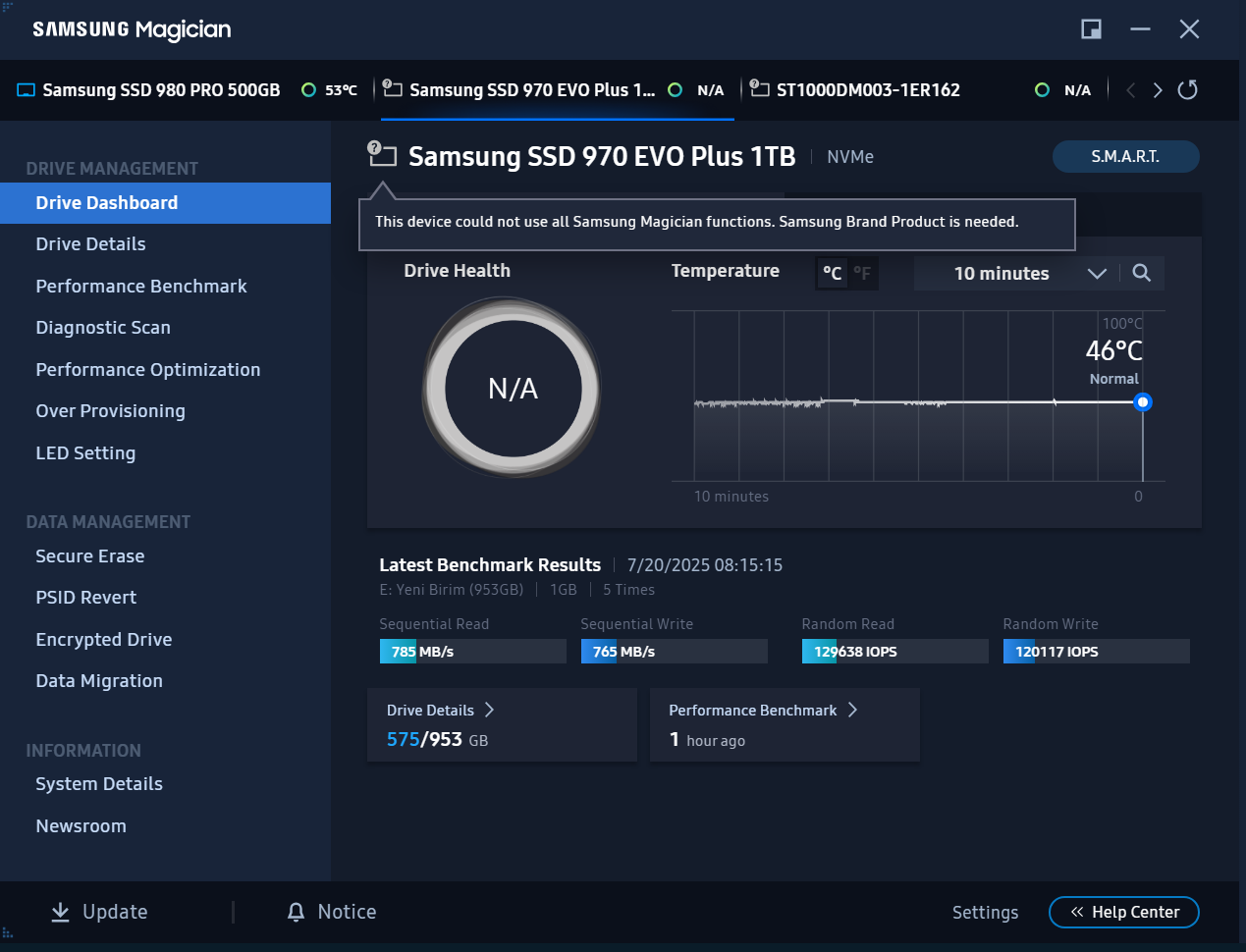Click the Random Read 129638 IOPS bar

895,652
